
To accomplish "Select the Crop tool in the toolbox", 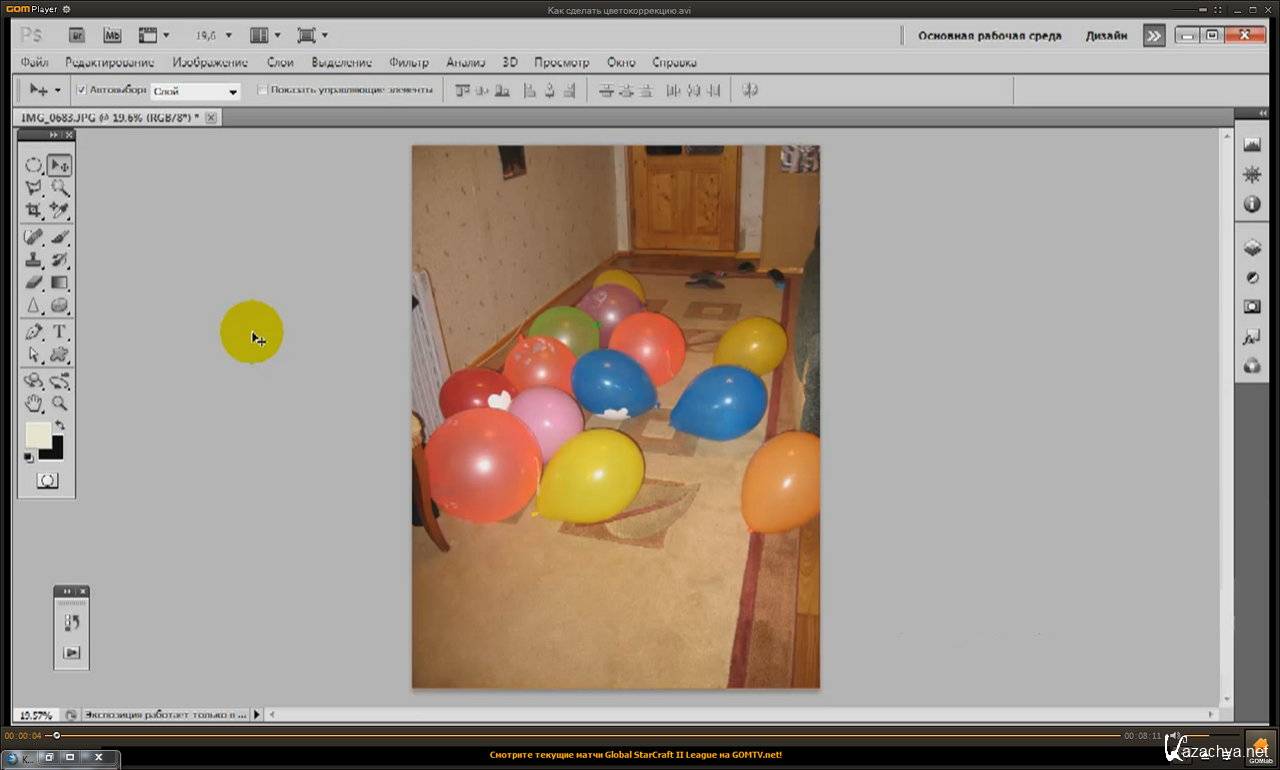I will click(x=33, y=210).
